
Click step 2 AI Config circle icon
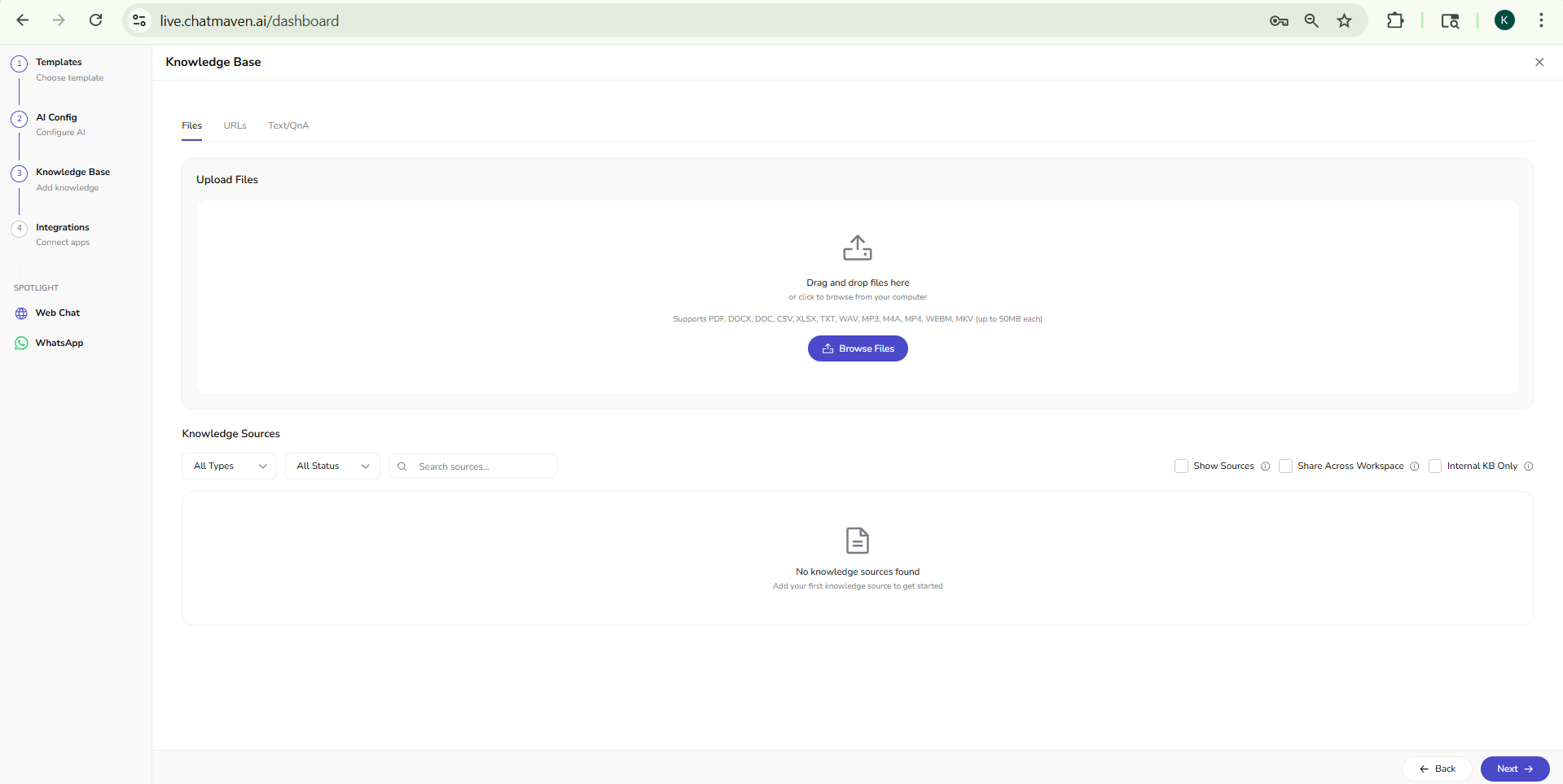click(x=19, y=118)
